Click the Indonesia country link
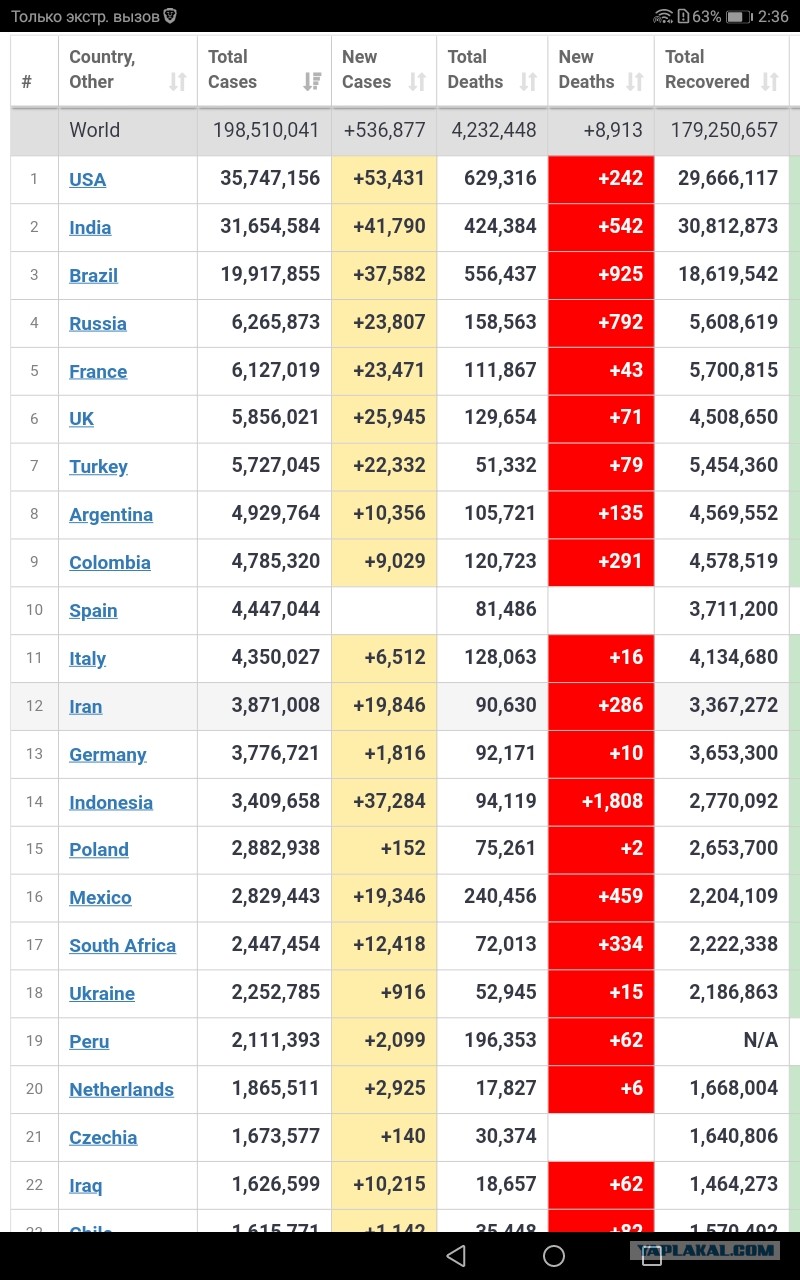The height and width of the screenshot is (1280, 800). [111, 802]
